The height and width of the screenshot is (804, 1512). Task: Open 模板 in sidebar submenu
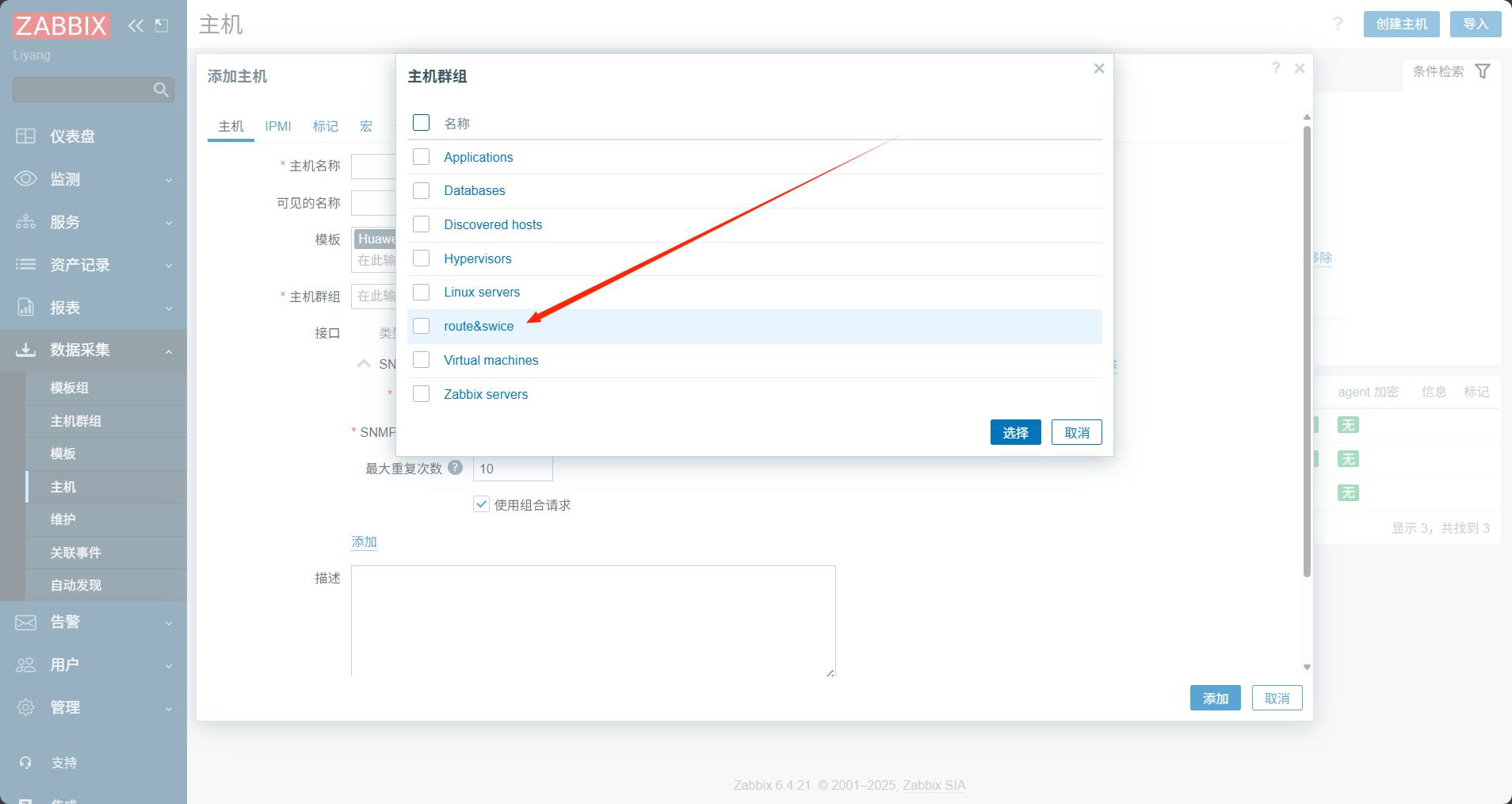pos(63,454)
